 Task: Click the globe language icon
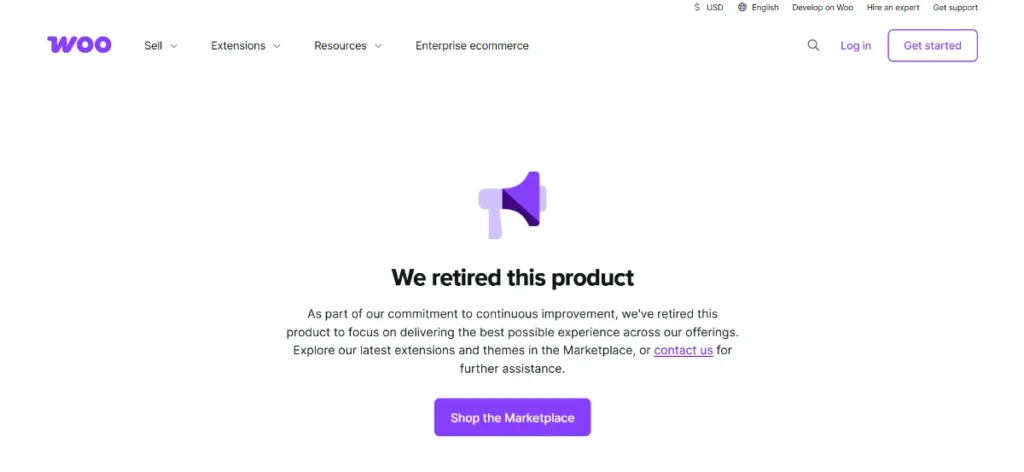pos(742,8)
